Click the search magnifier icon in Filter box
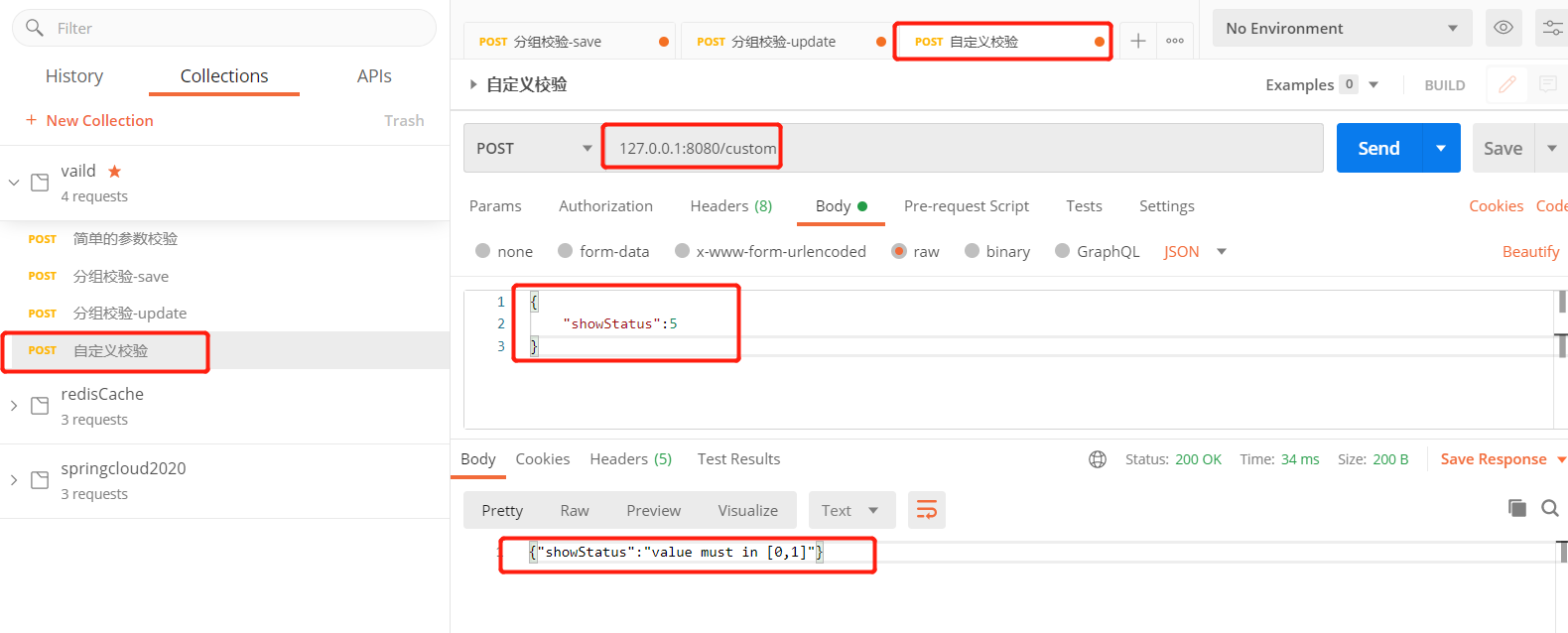This screenshot has width=1568, height=633. (35, 28)
